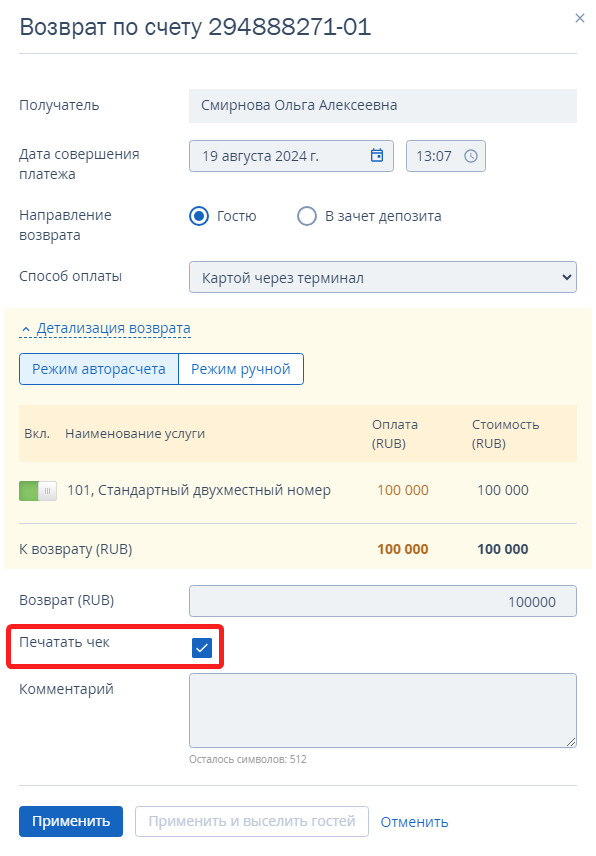
Task: Toggle off the room 101 service switch
Action: point(38,491)
